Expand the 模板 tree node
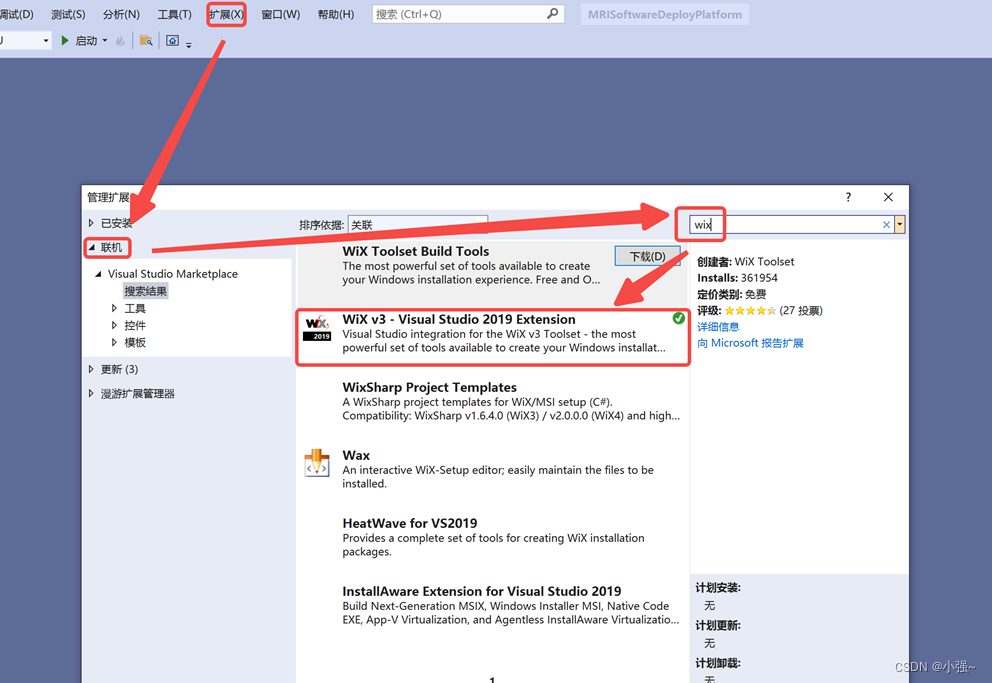Screen dimensions: 992x683 coord(115,342)
